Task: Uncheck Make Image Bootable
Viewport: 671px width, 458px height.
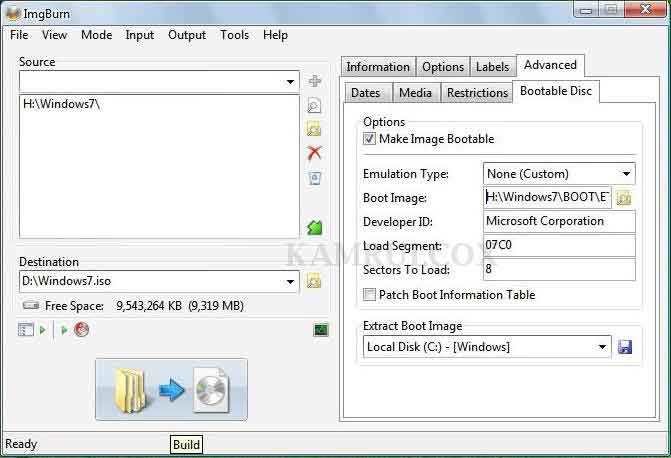Action: tap(369, 139)
